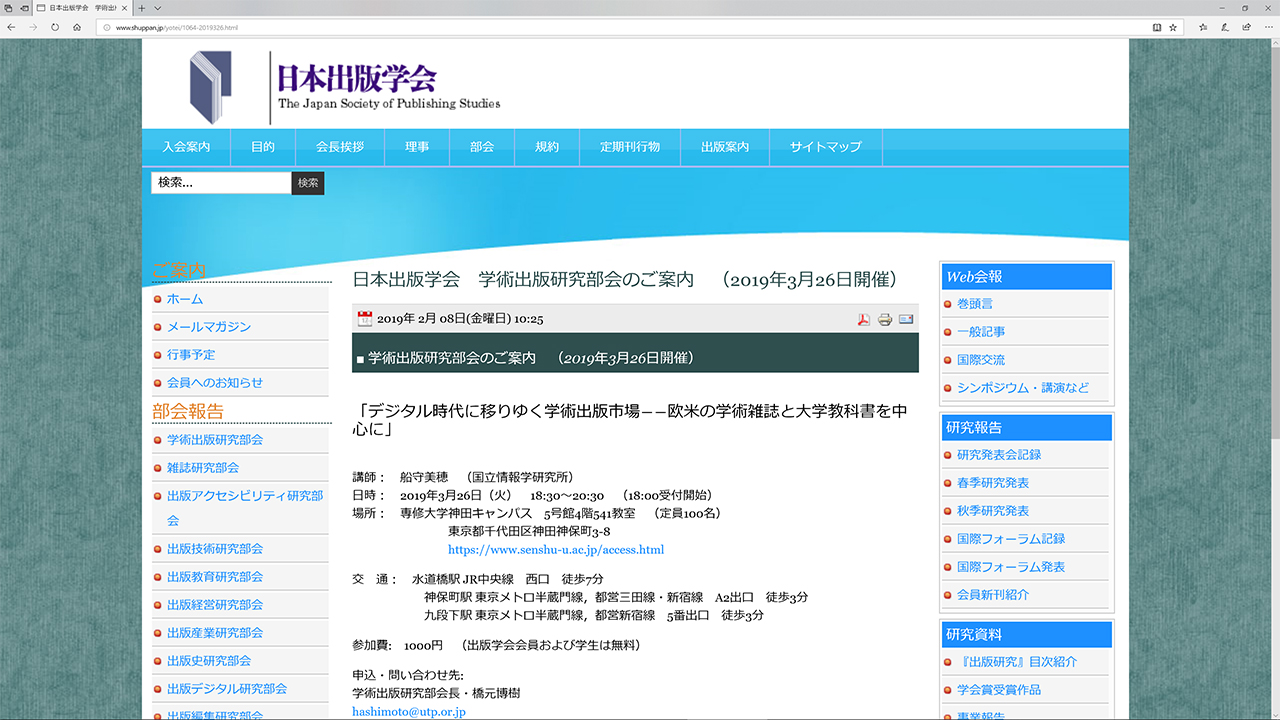The width and height of the screenshot is (1280, 720).
Task: Open the 目的 navigation menu item
Action: [263, 147]
